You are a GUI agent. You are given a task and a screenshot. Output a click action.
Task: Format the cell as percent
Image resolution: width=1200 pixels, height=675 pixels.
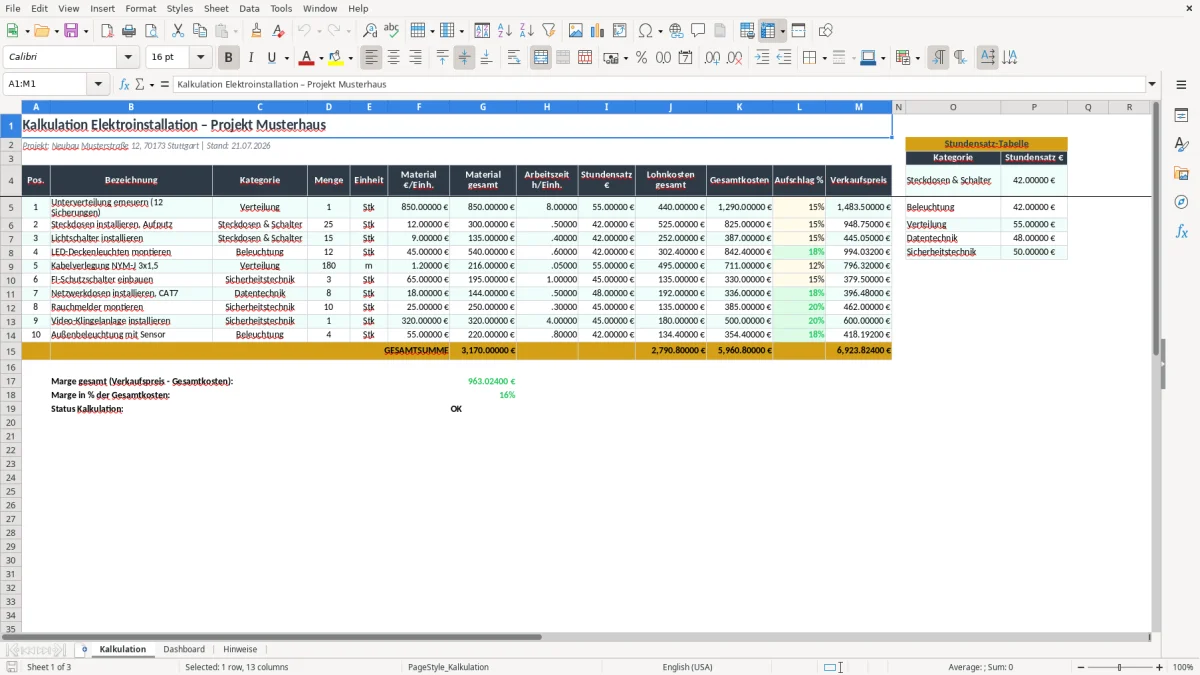[642, 58]
